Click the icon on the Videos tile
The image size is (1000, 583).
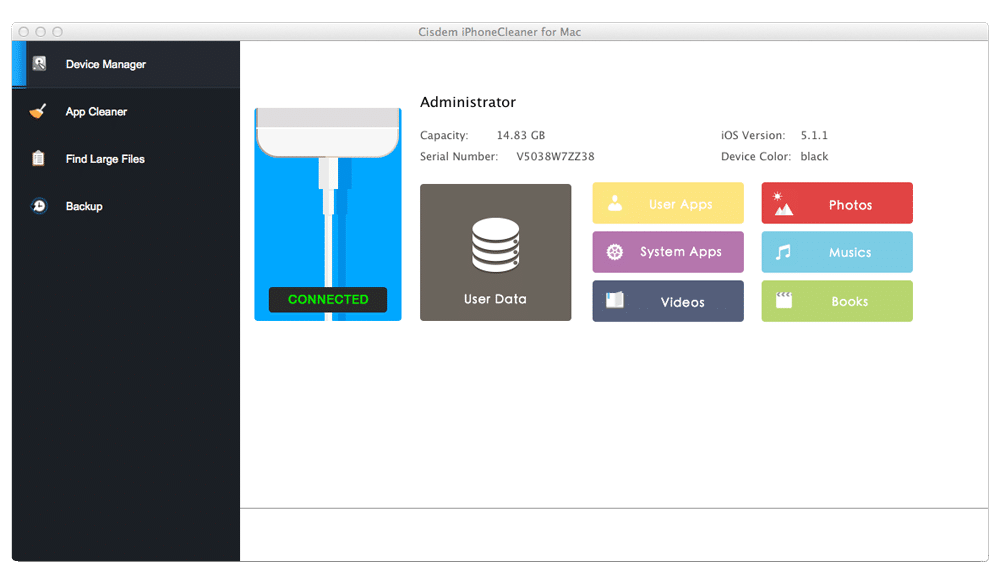click(615, 300)
